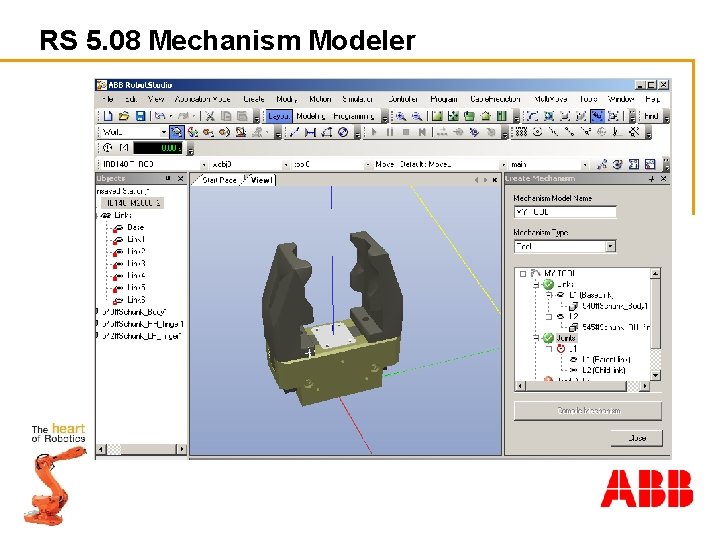Select the Layout toolbar mode

[279, 116]
